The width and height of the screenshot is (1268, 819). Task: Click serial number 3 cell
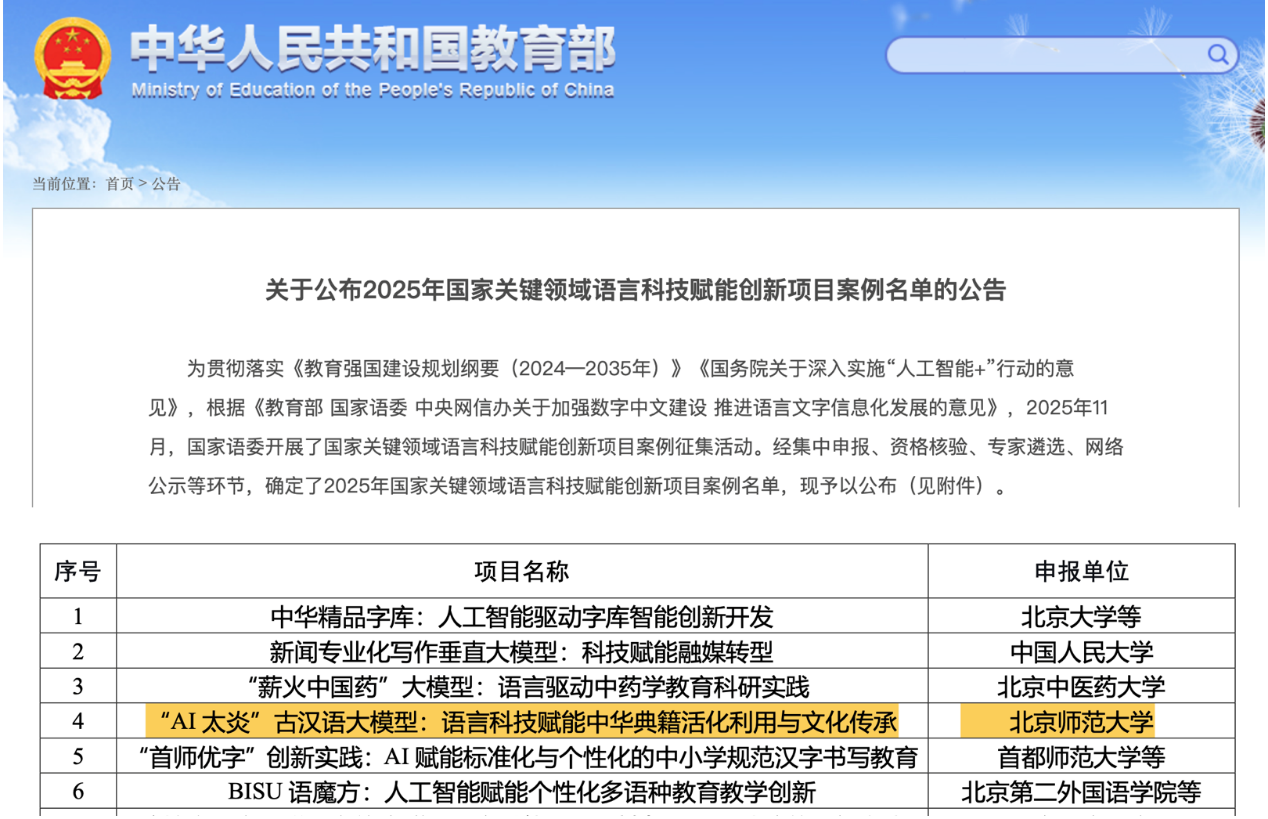click(78, 687)
